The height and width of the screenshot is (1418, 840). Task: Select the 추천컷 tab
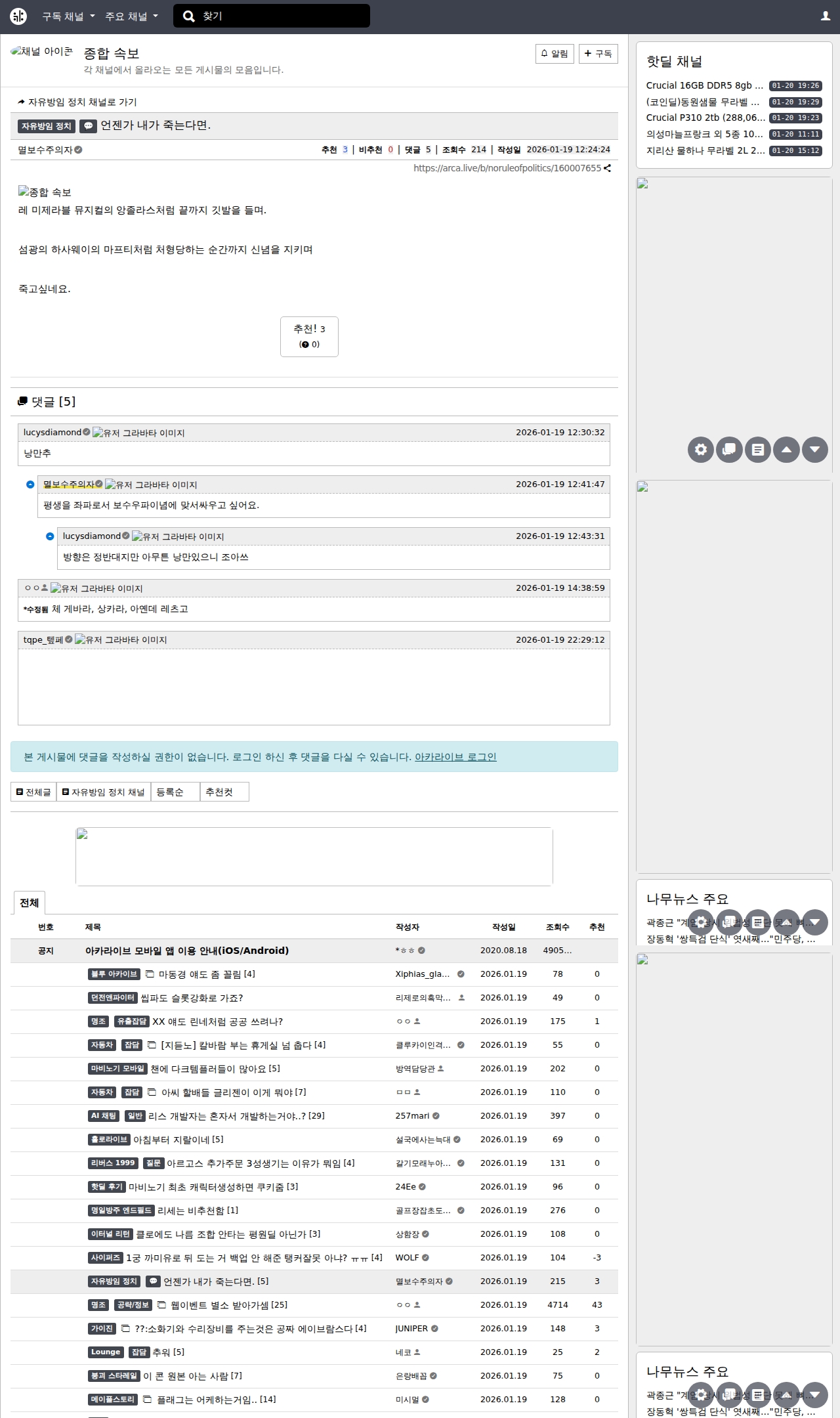pos(224,792)
